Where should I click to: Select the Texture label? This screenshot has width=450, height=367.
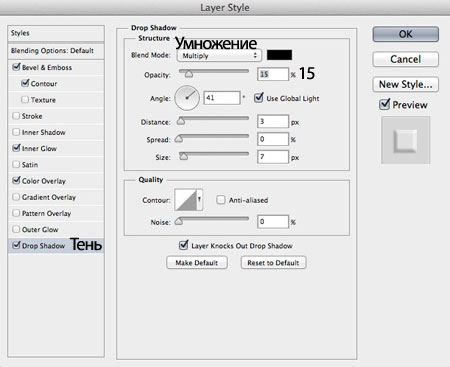pos(43,100)
